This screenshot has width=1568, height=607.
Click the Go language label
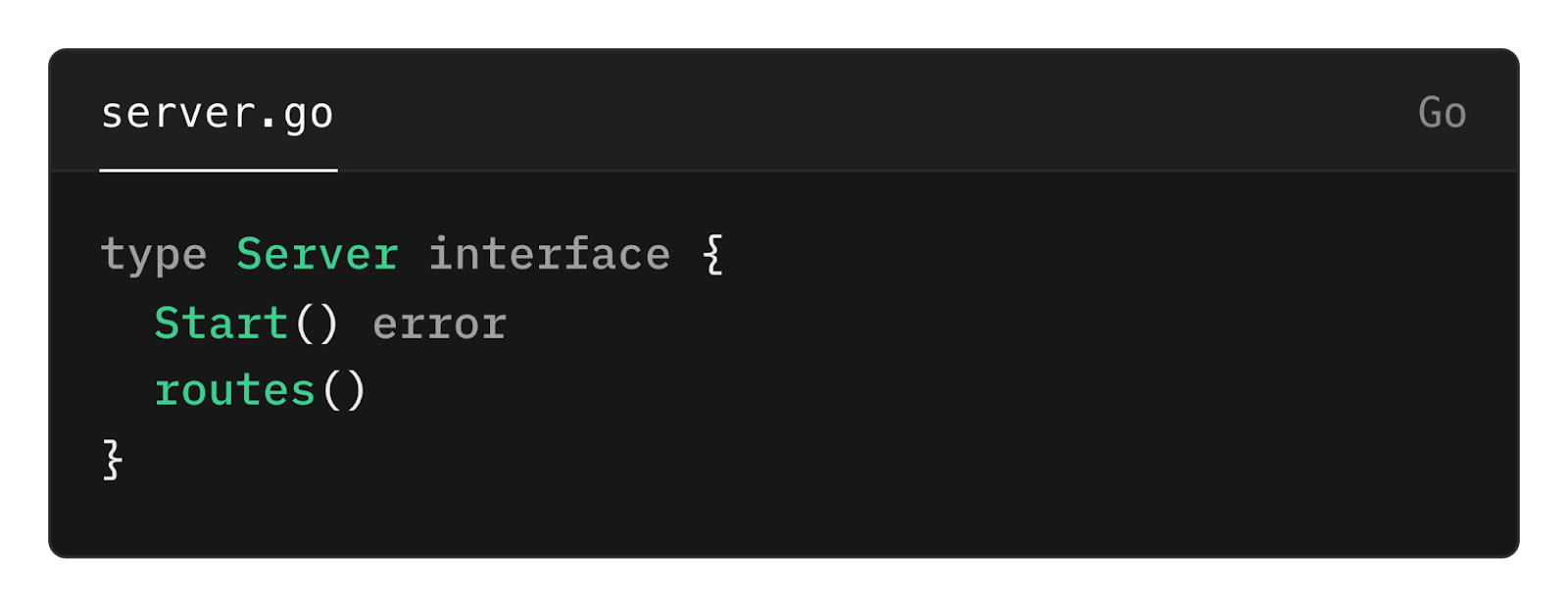tap(1442, 113)
